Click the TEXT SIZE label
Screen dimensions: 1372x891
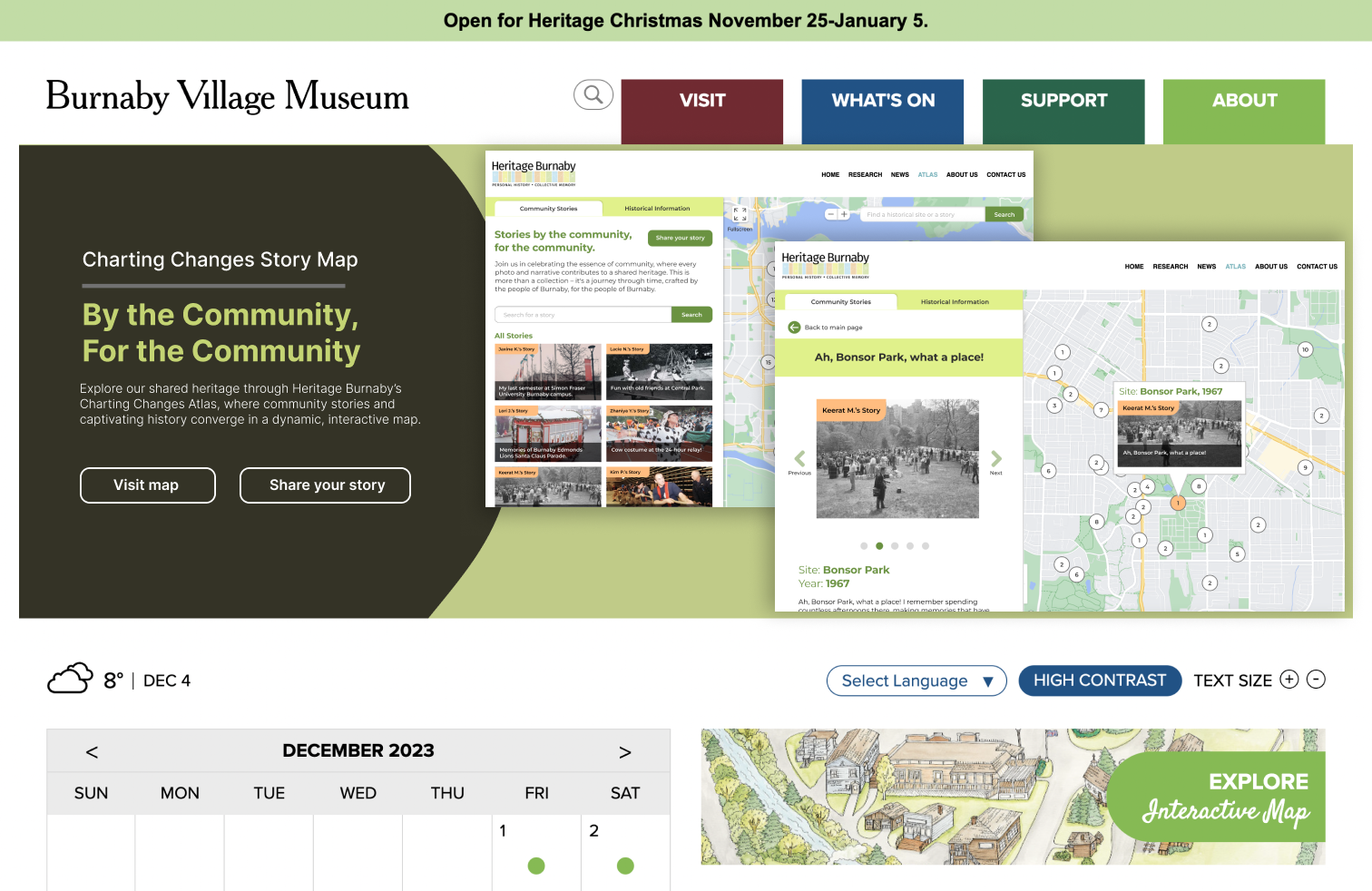[x=1232, y=680]
